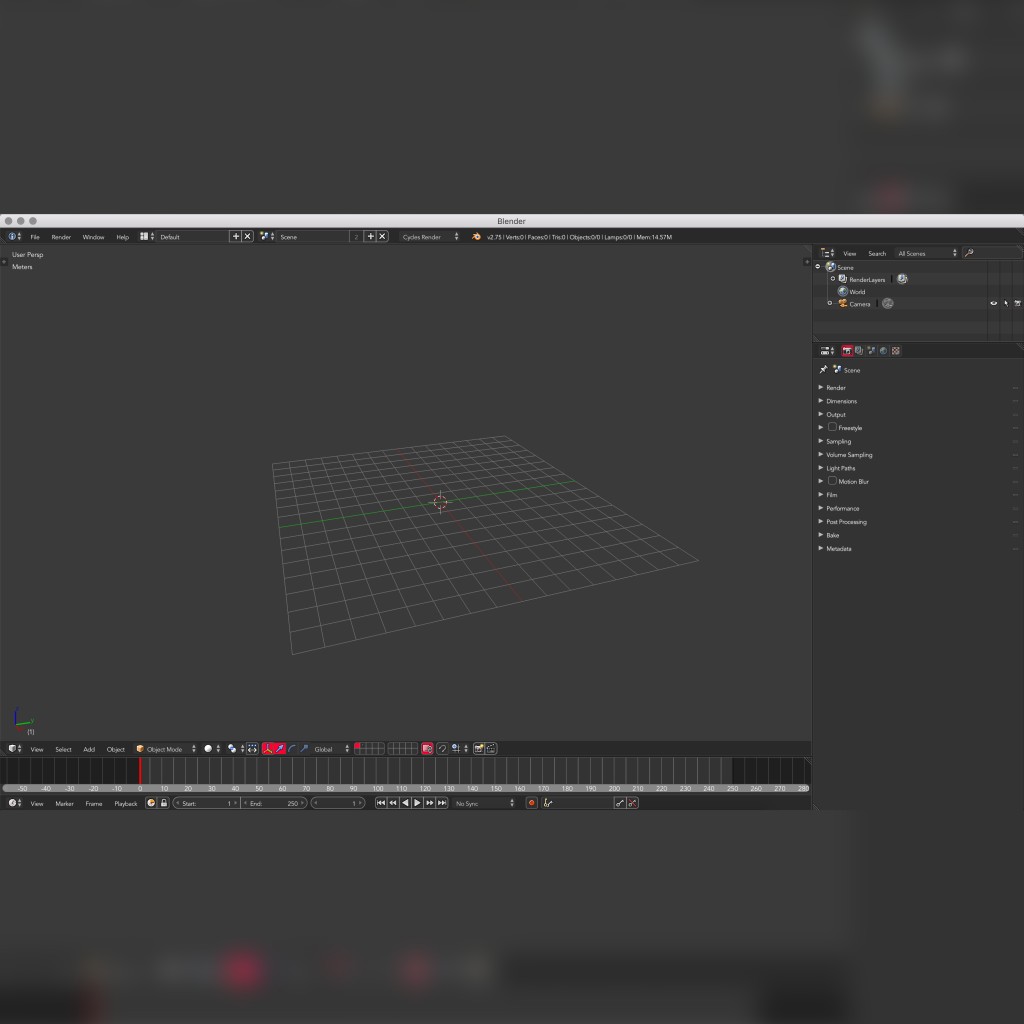This screenshot has width=1024, height=1024.
Task: Enable the Freestyle checkbox
Action: tap(833, 427)
